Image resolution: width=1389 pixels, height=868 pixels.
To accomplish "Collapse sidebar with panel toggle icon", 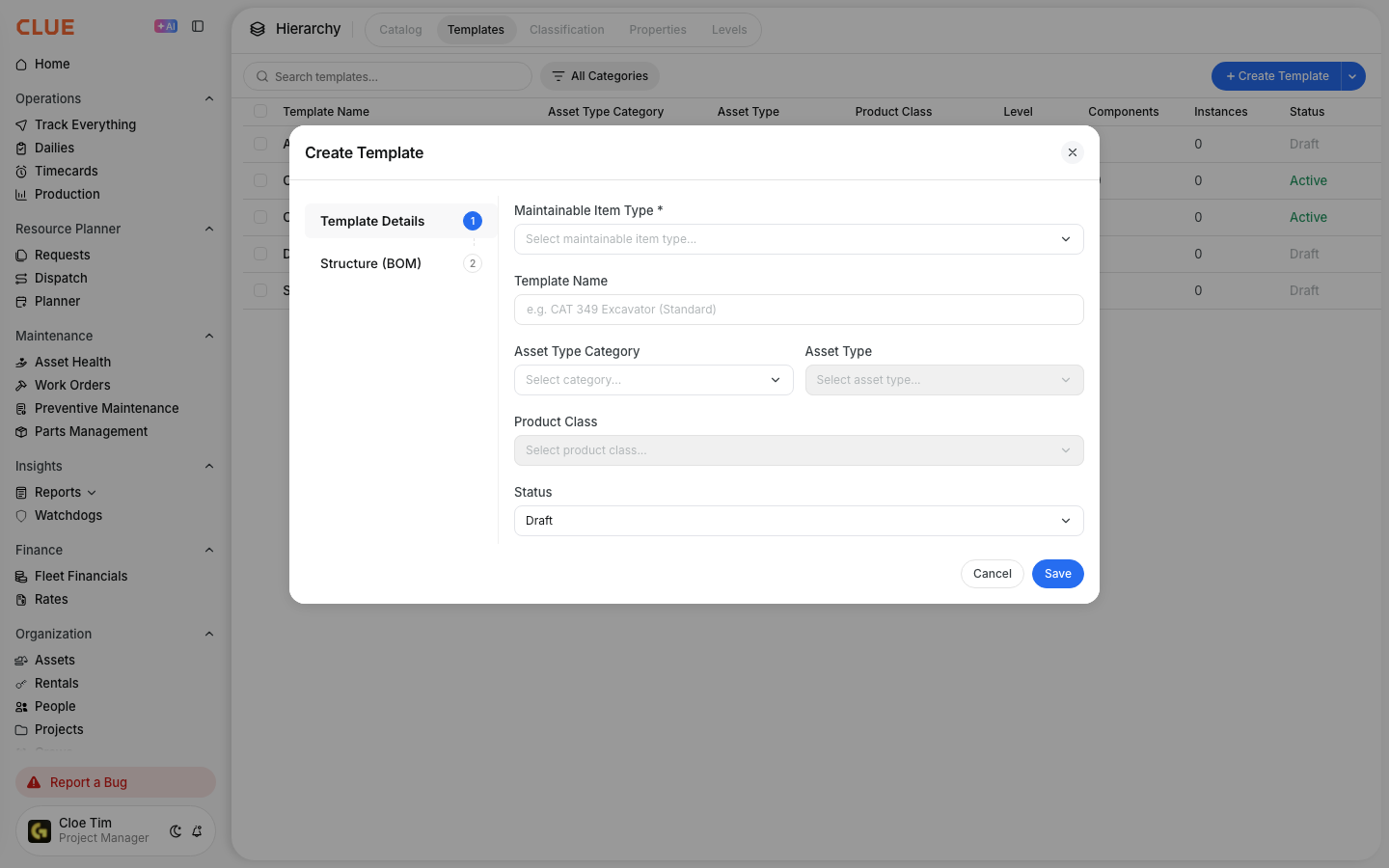I will click(198, 27).
